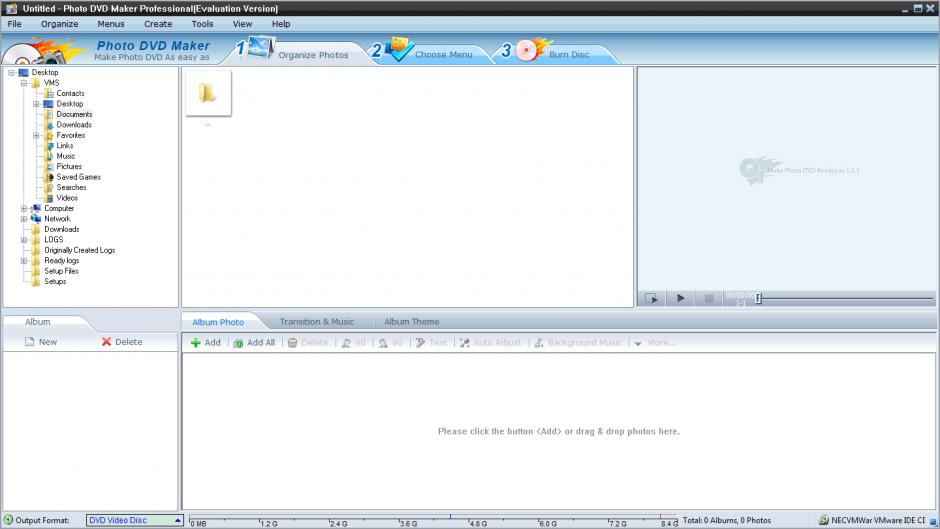Open the parent folder thumbnail

[208, 93]
